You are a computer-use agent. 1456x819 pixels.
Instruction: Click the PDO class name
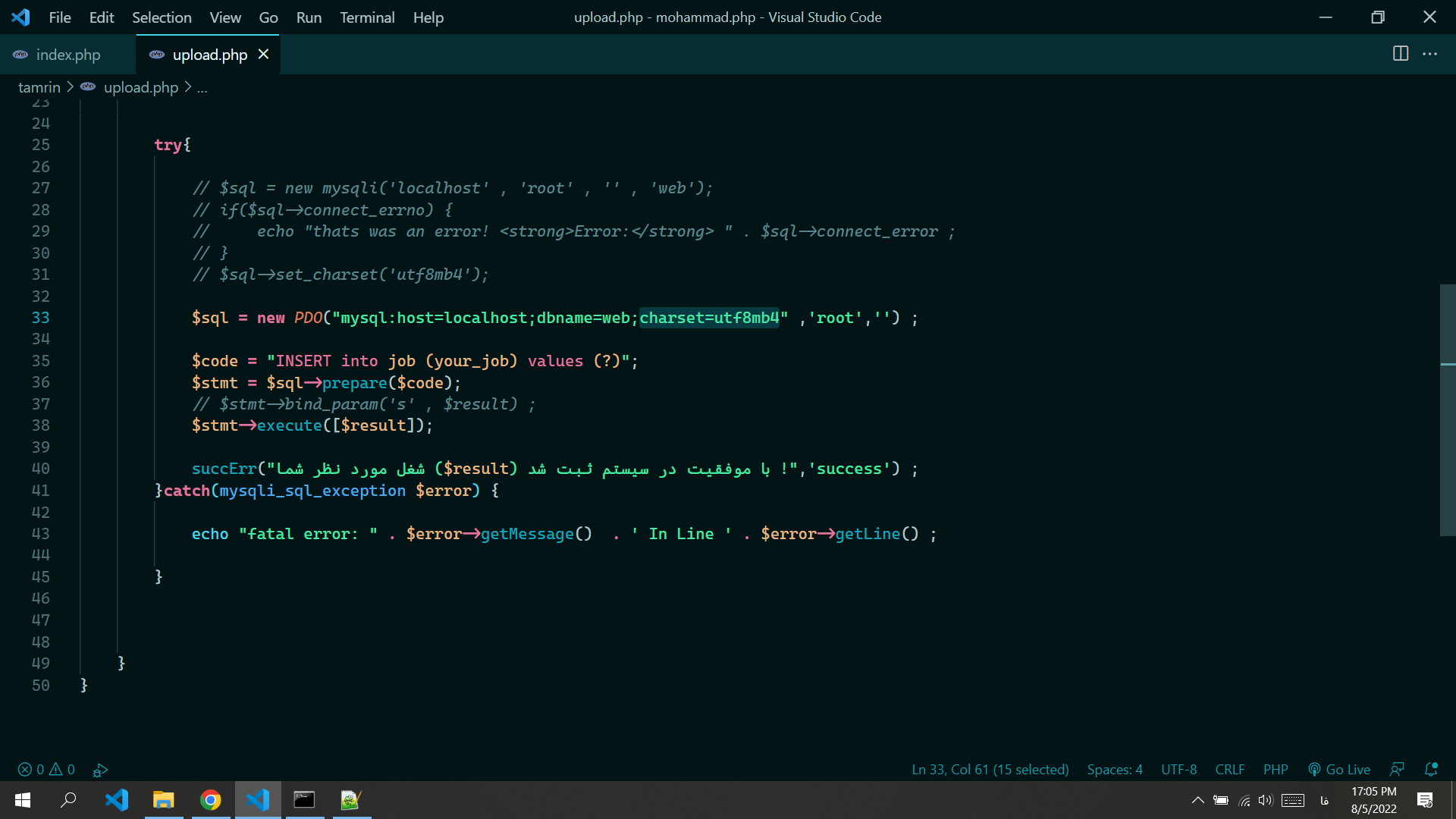(309, 318)
